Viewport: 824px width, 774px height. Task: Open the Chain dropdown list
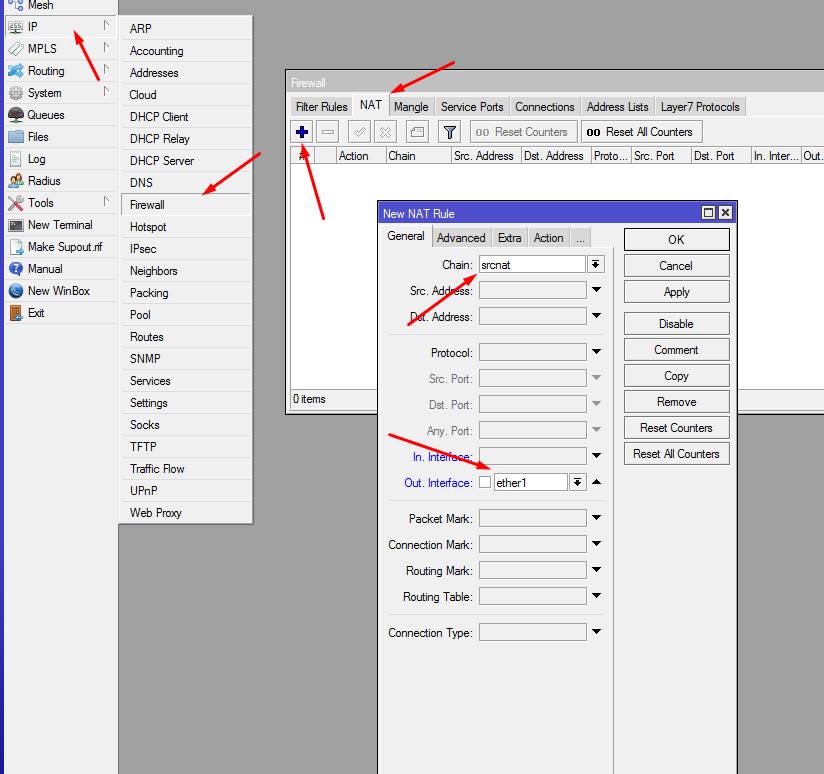click(x=596, y=264)
